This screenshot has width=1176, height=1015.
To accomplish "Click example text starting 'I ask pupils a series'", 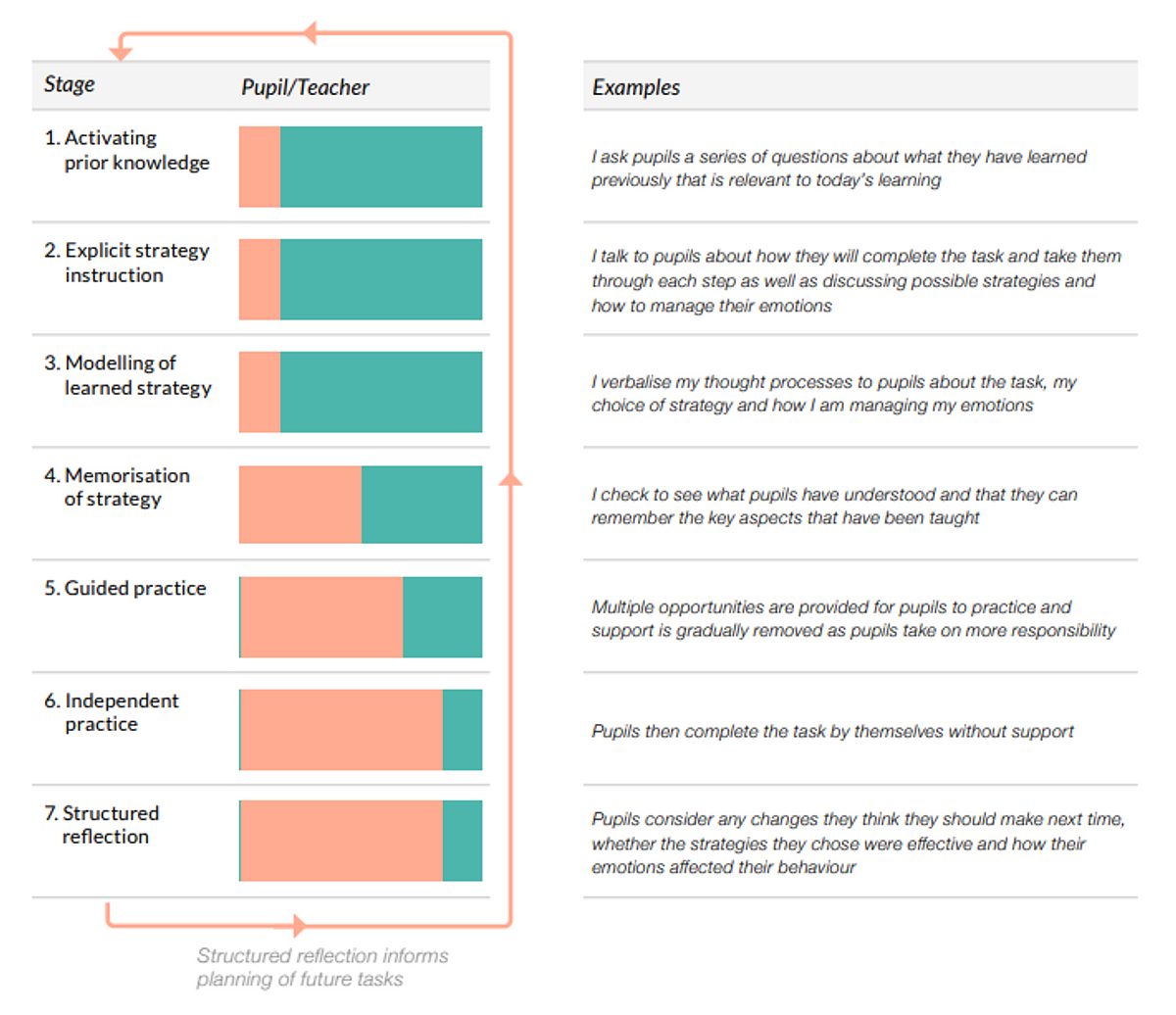I will [839, 169].
